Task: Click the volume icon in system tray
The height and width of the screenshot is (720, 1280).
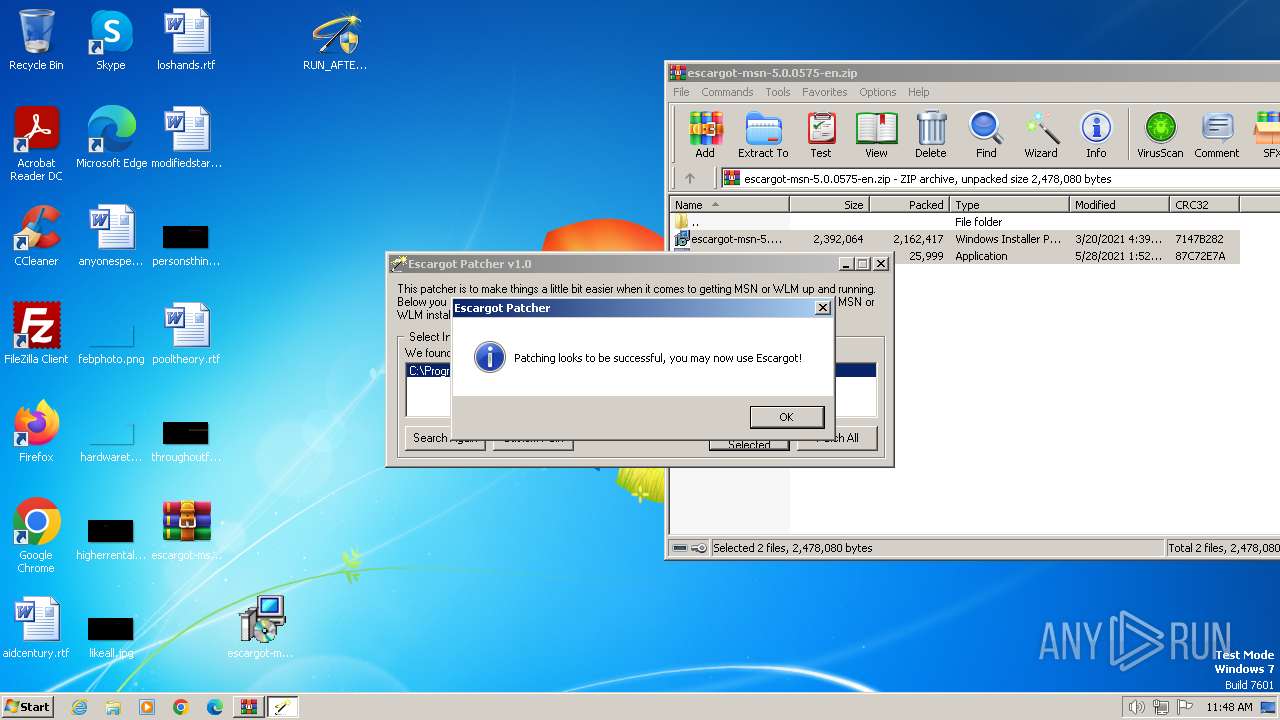Action: point(1136,707)
